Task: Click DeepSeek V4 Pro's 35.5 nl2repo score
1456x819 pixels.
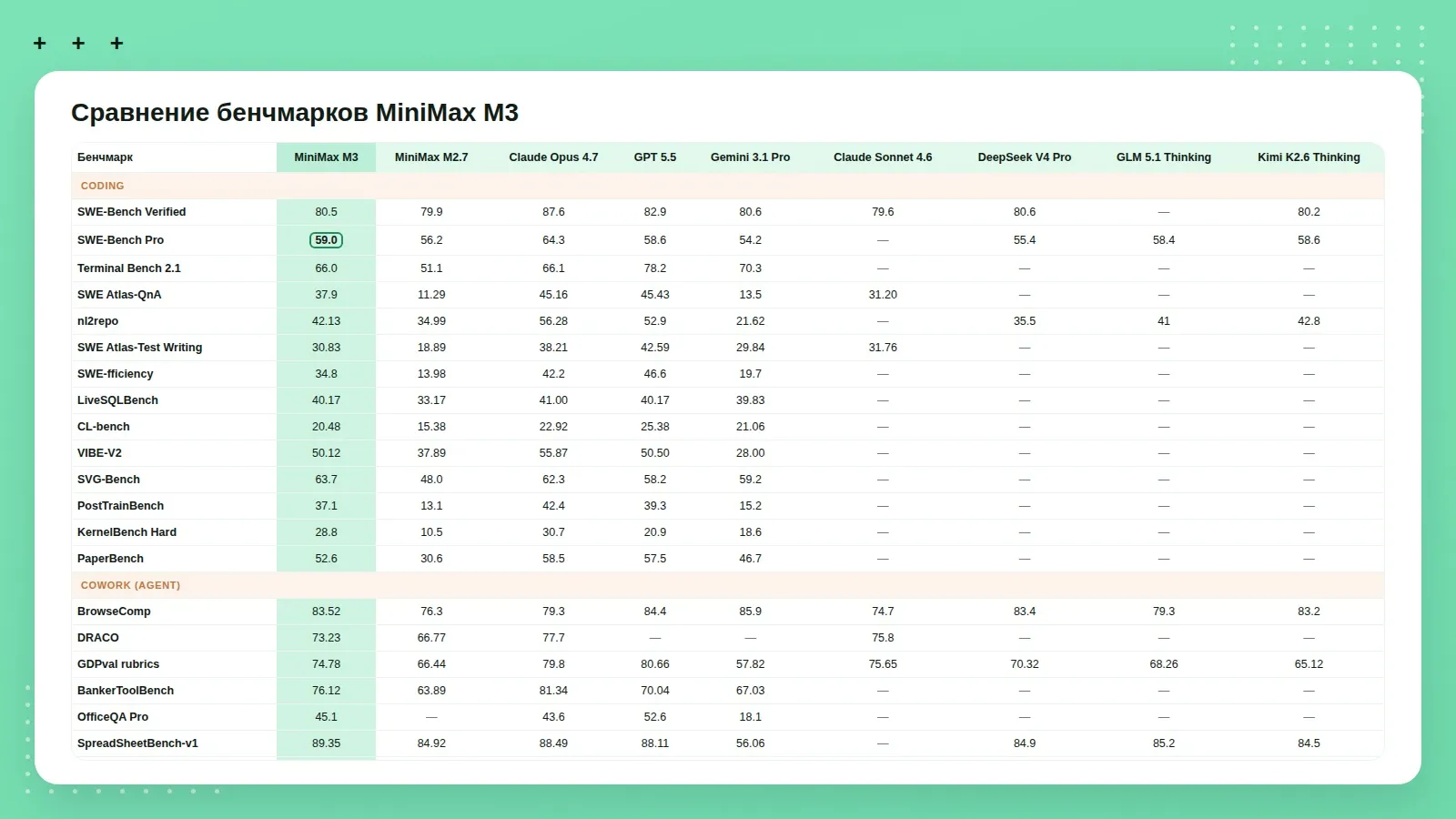Action: (x=1025, y=321)
